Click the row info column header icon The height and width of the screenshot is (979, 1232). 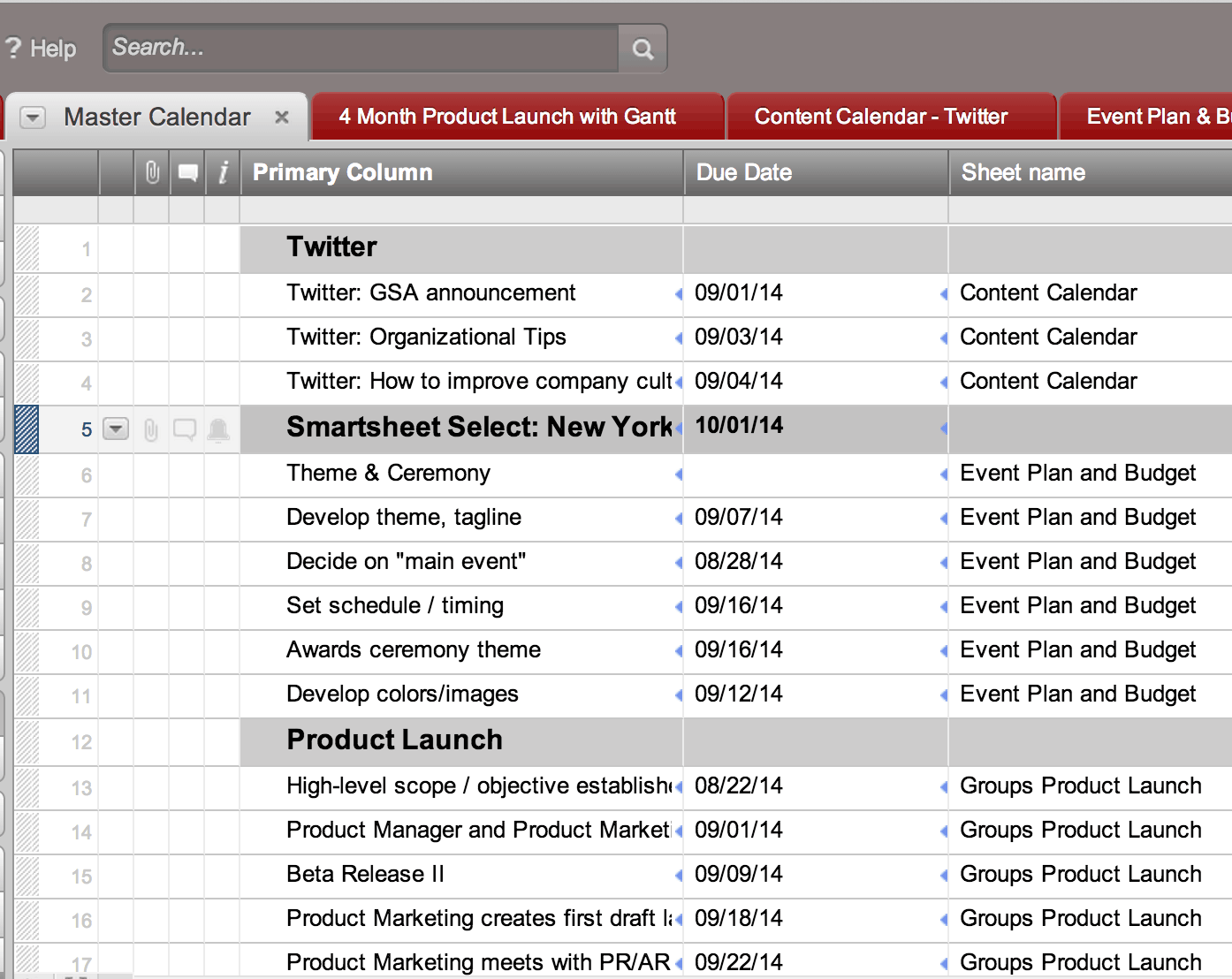click(x=223, y=172)
